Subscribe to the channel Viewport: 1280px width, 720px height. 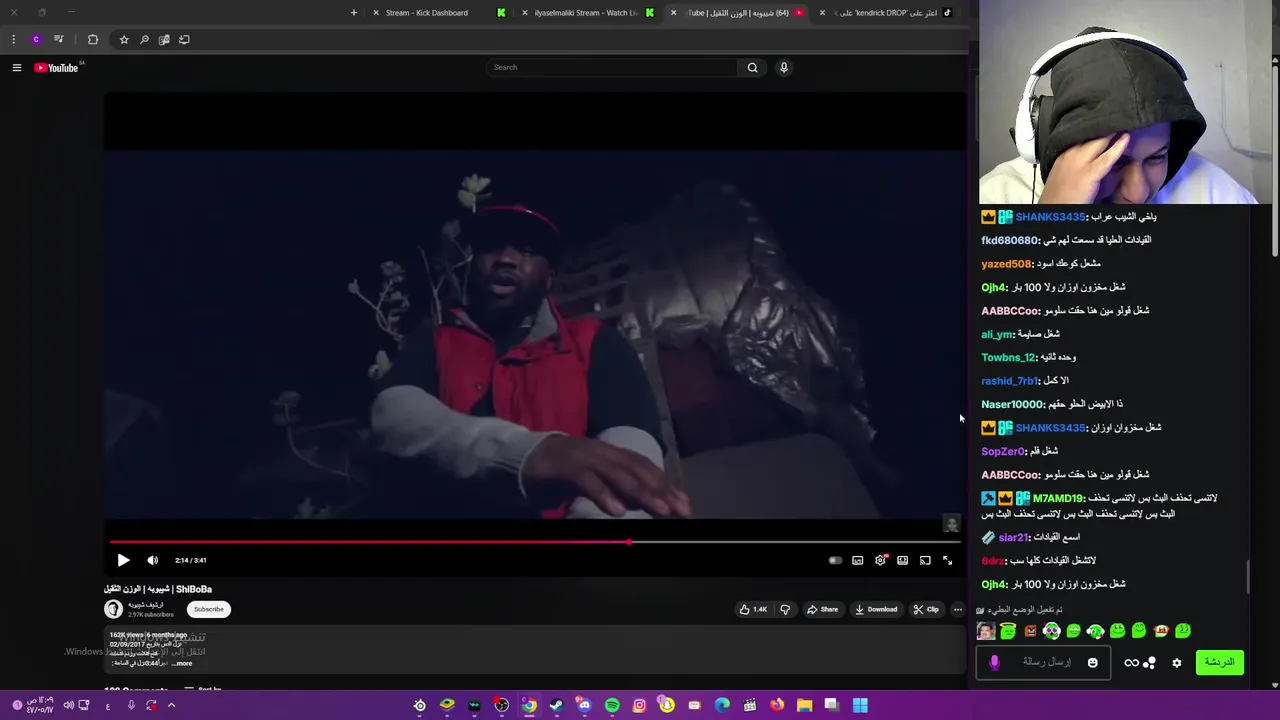(x=209, y=609)
